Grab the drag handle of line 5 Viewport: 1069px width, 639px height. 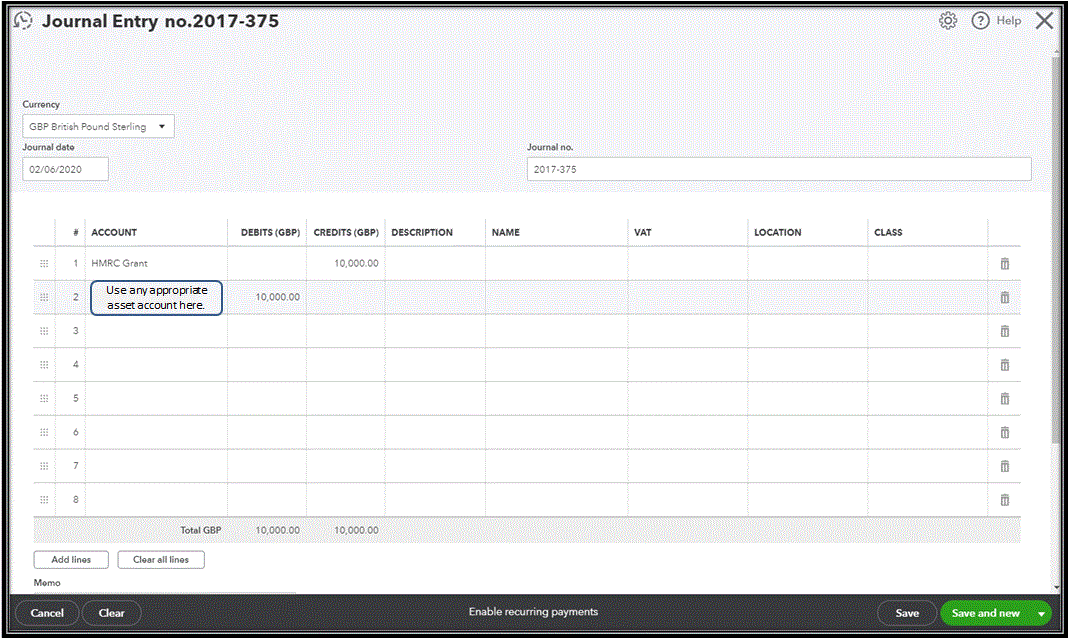click(44, 398)
